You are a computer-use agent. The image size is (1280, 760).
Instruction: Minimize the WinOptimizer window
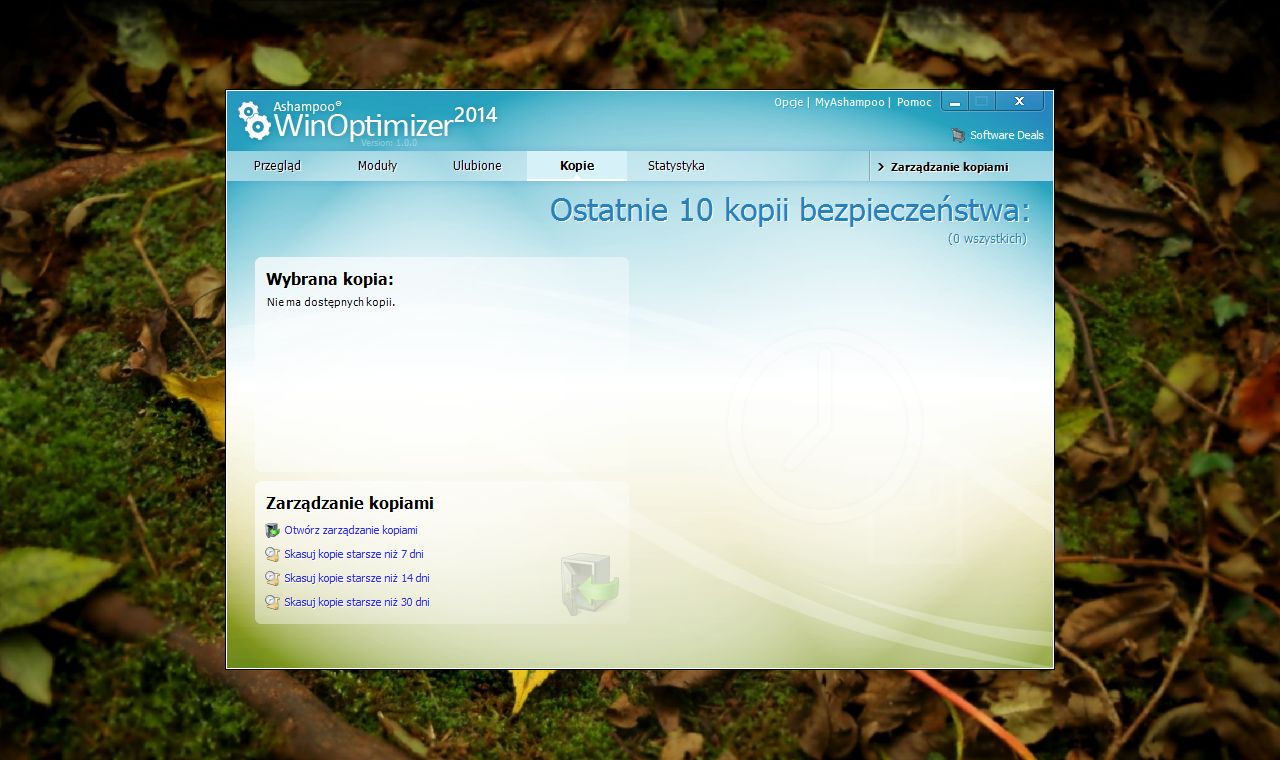[954, 102]
